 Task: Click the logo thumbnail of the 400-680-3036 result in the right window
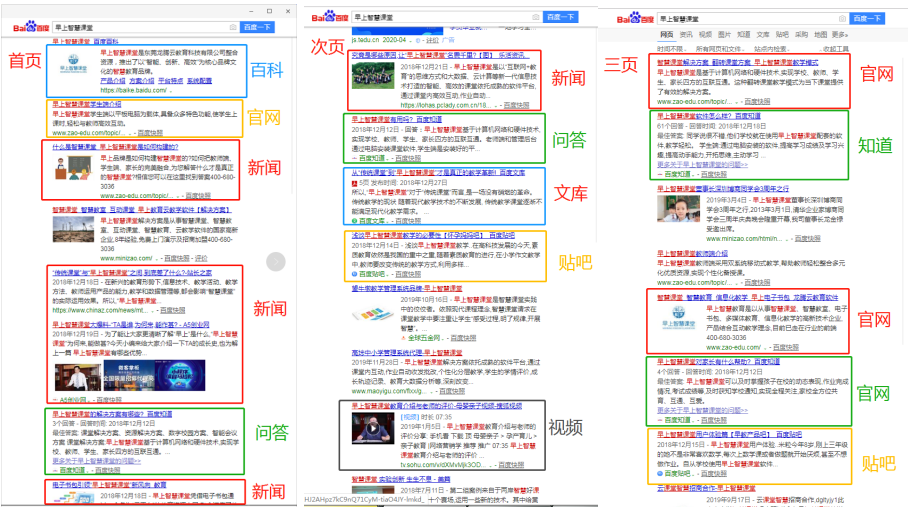(678, 318)
